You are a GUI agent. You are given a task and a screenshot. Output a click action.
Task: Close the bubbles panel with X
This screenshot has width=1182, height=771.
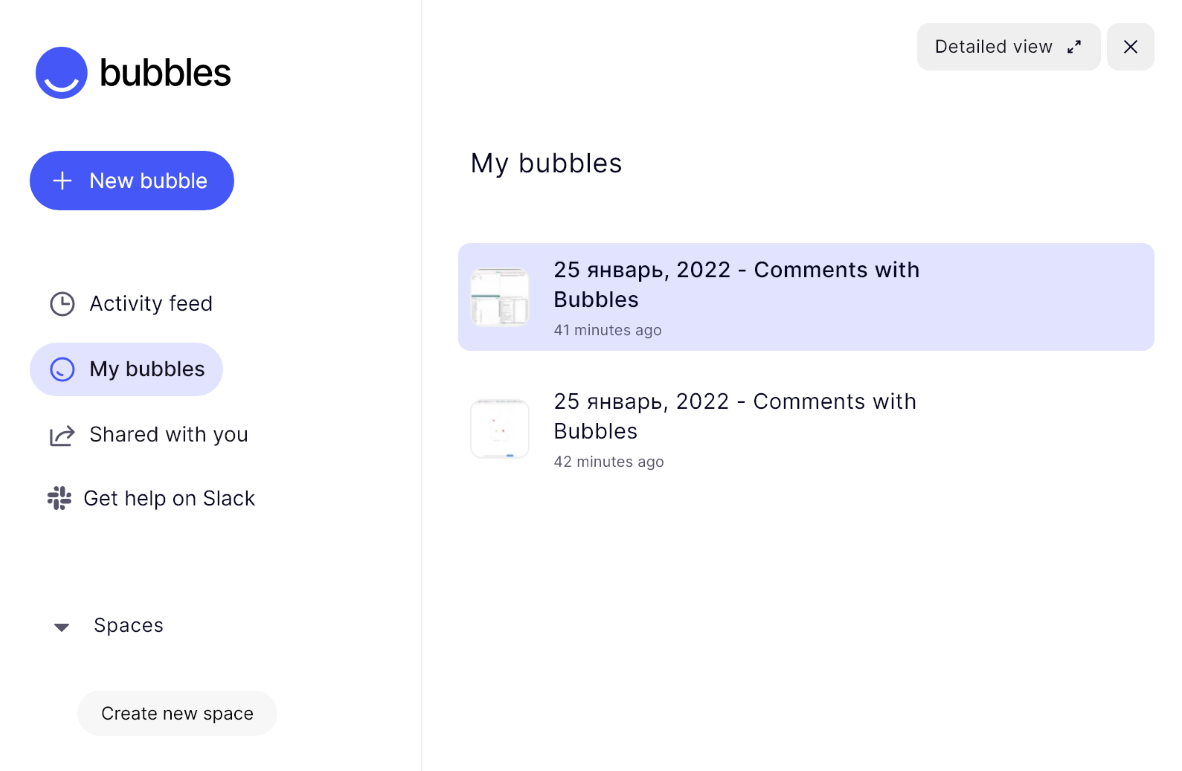click(1131, 47)
